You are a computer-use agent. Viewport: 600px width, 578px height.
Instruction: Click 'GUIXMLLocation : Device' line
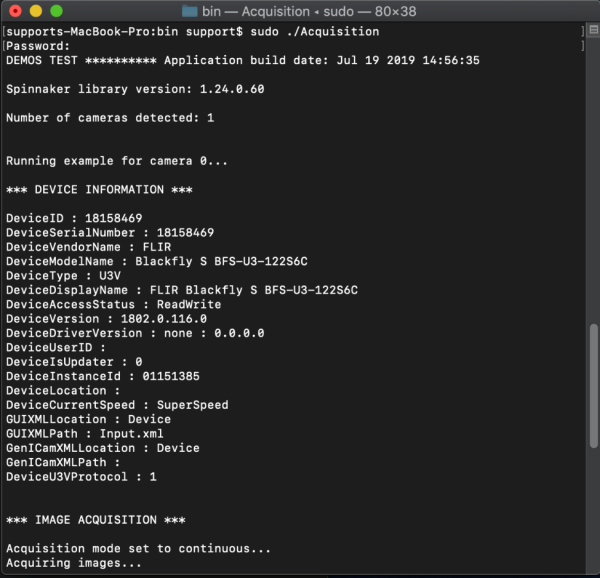click(x=88, y=419)
